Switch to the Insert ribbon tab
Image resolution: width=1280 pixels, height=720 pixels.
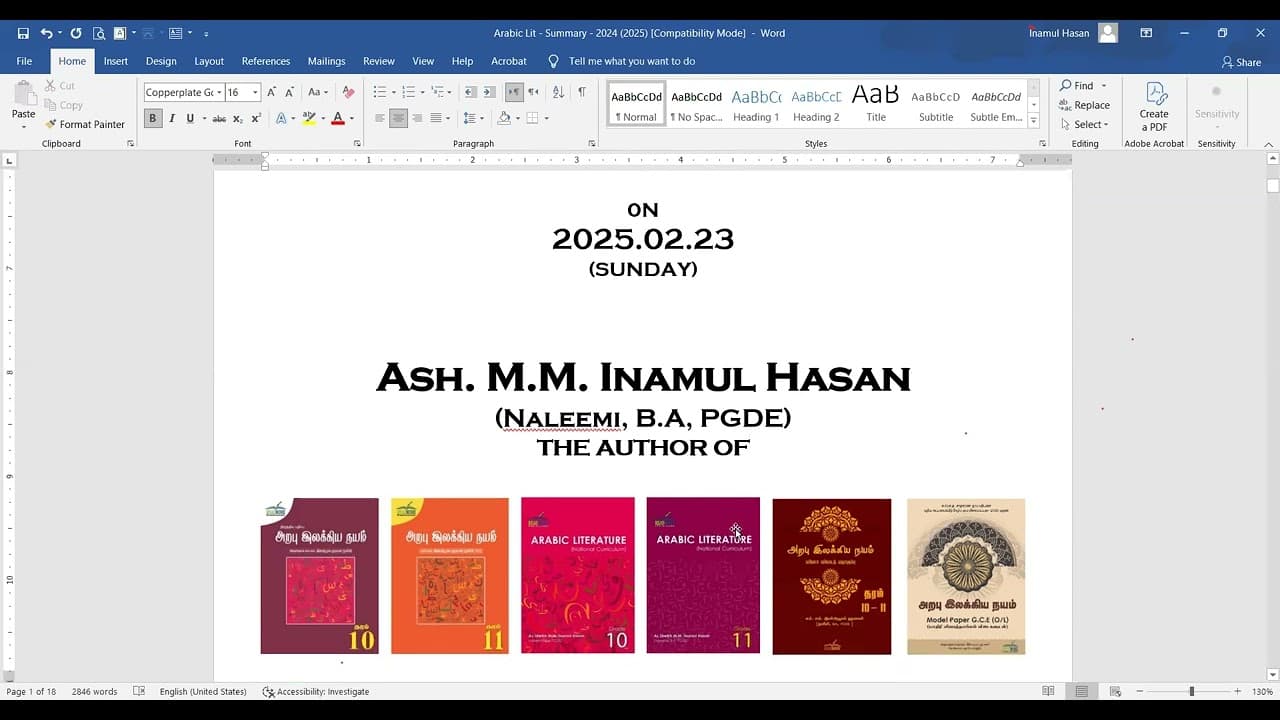coord(115,61)
